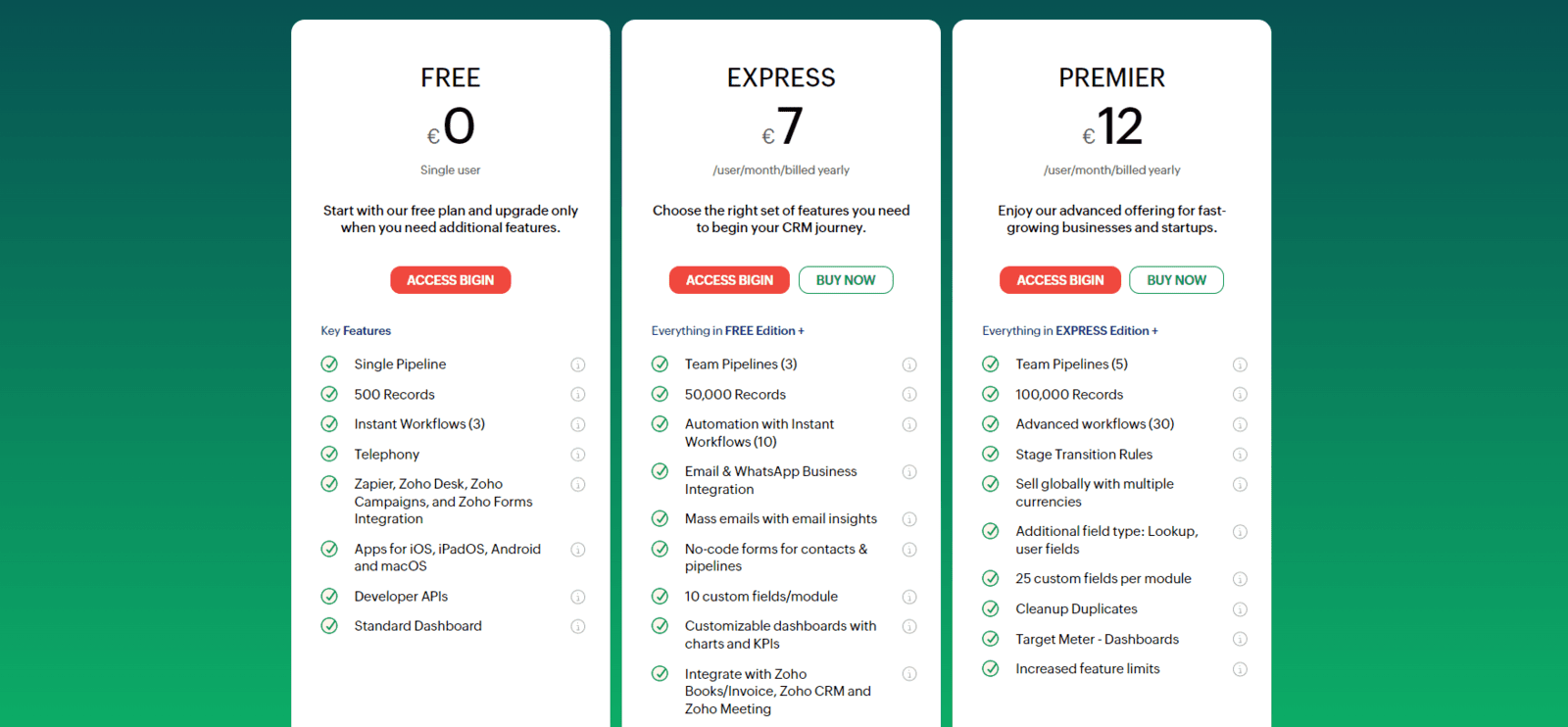Click info icon beside Single Pipeline
Screen dimensions: 1568x727
tap(578, 364)
